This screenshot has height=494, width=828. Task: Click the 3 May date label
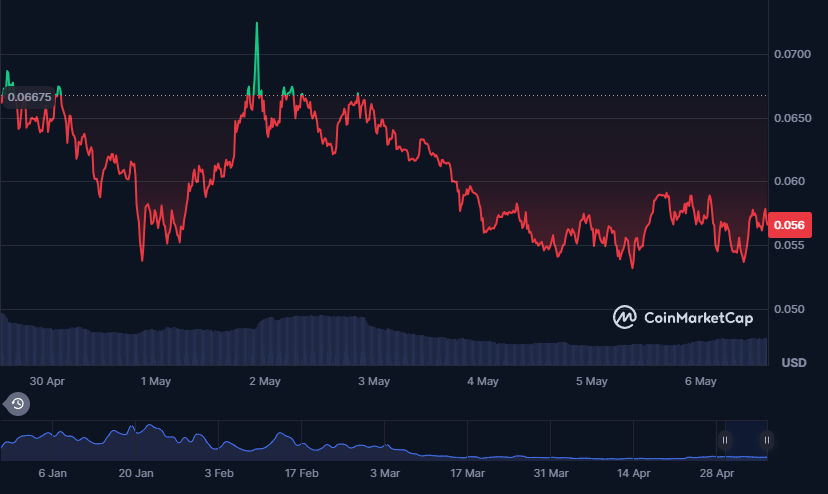[x=374, y=381]
